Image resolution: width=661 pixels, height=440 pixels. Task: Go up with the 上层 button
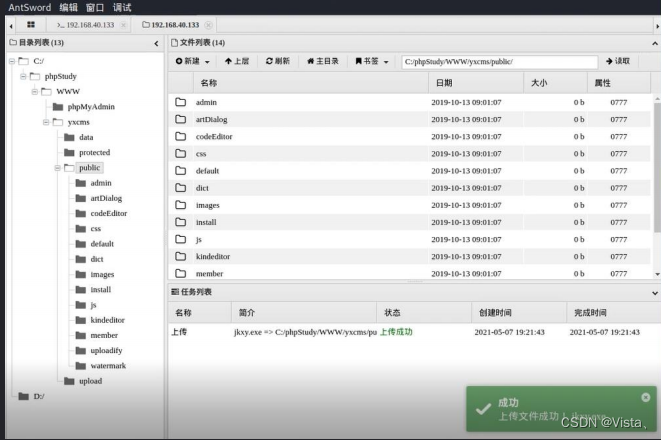237,62
